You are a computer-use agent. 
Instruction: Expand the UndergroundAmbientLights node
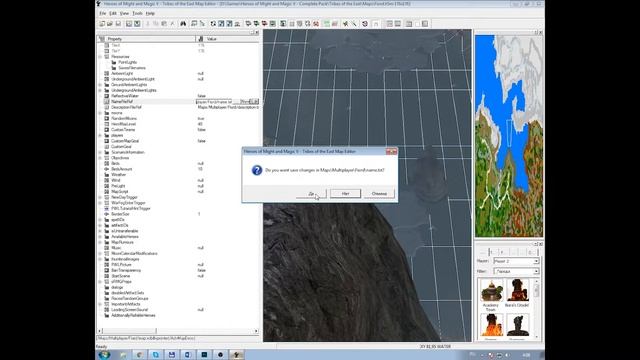(x=100, y=90)
